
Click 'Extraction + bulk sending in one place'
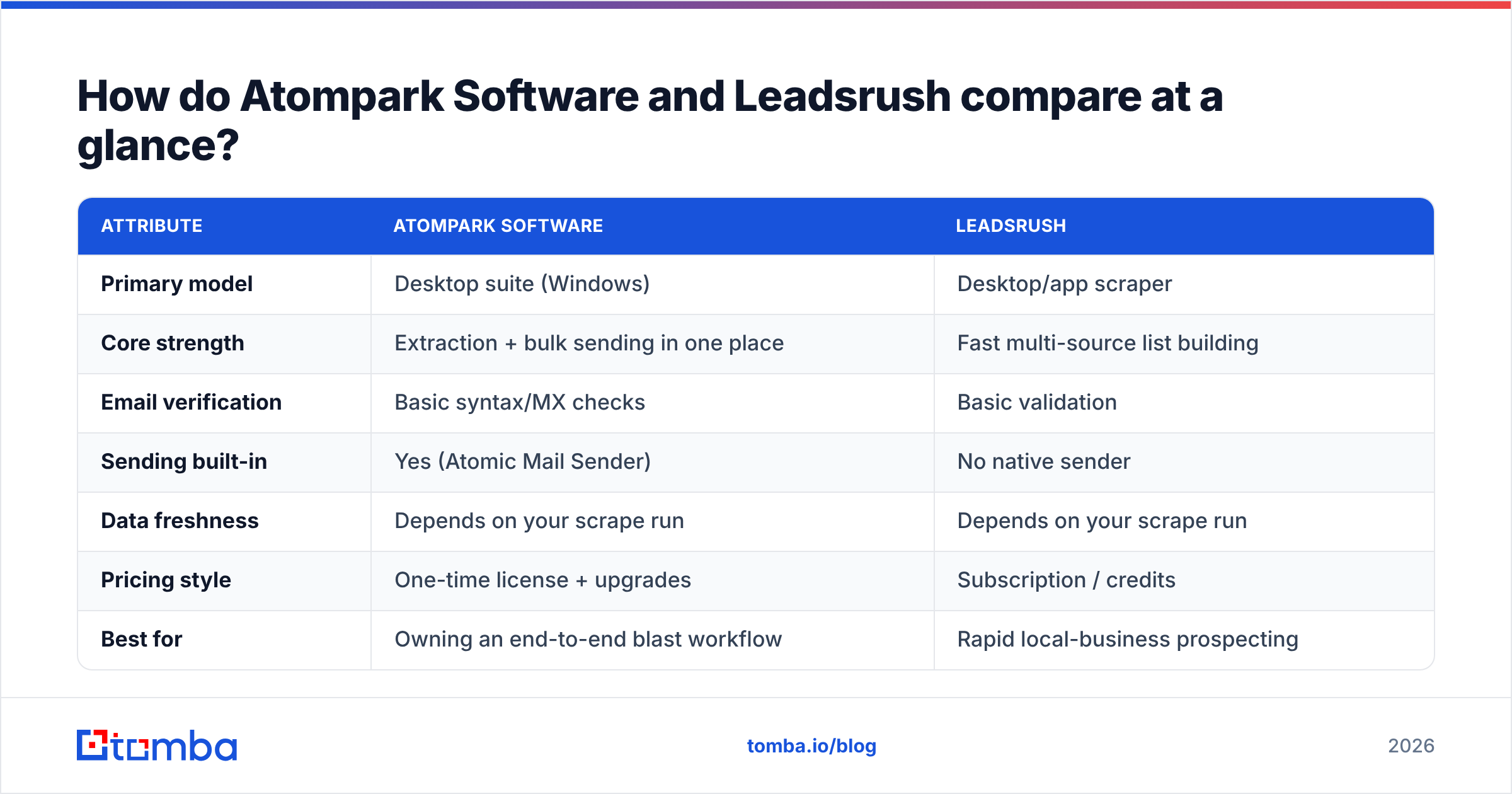point(590,343)
